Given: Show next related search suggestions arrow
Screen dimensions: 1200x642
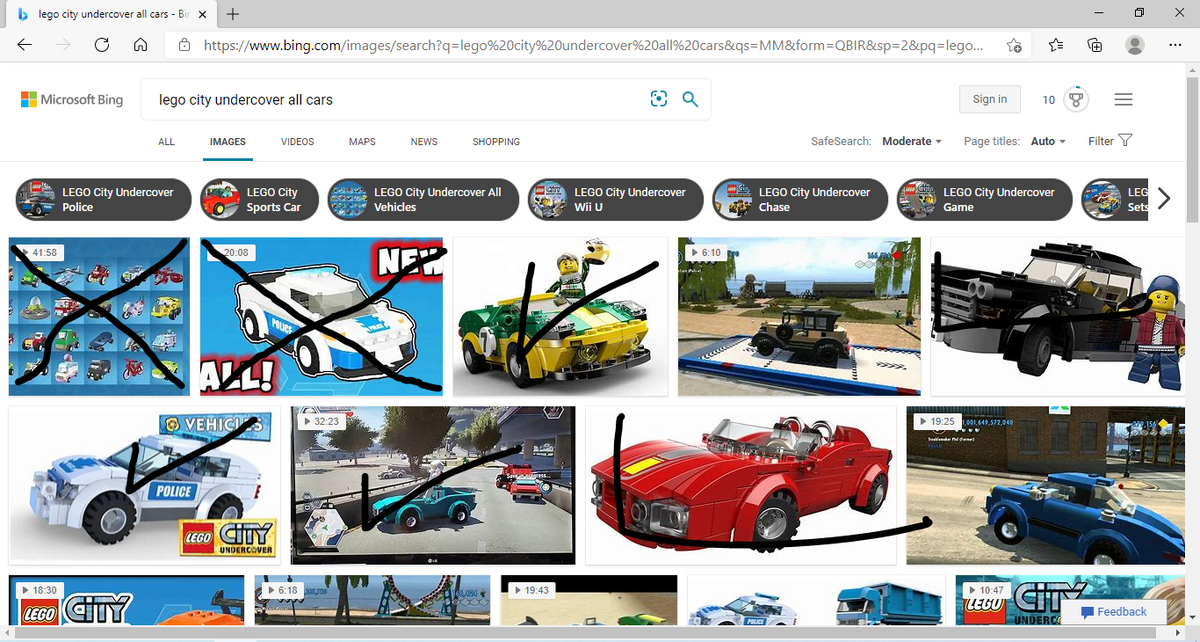Looking at the screenshot, I should click(1163, 199).
